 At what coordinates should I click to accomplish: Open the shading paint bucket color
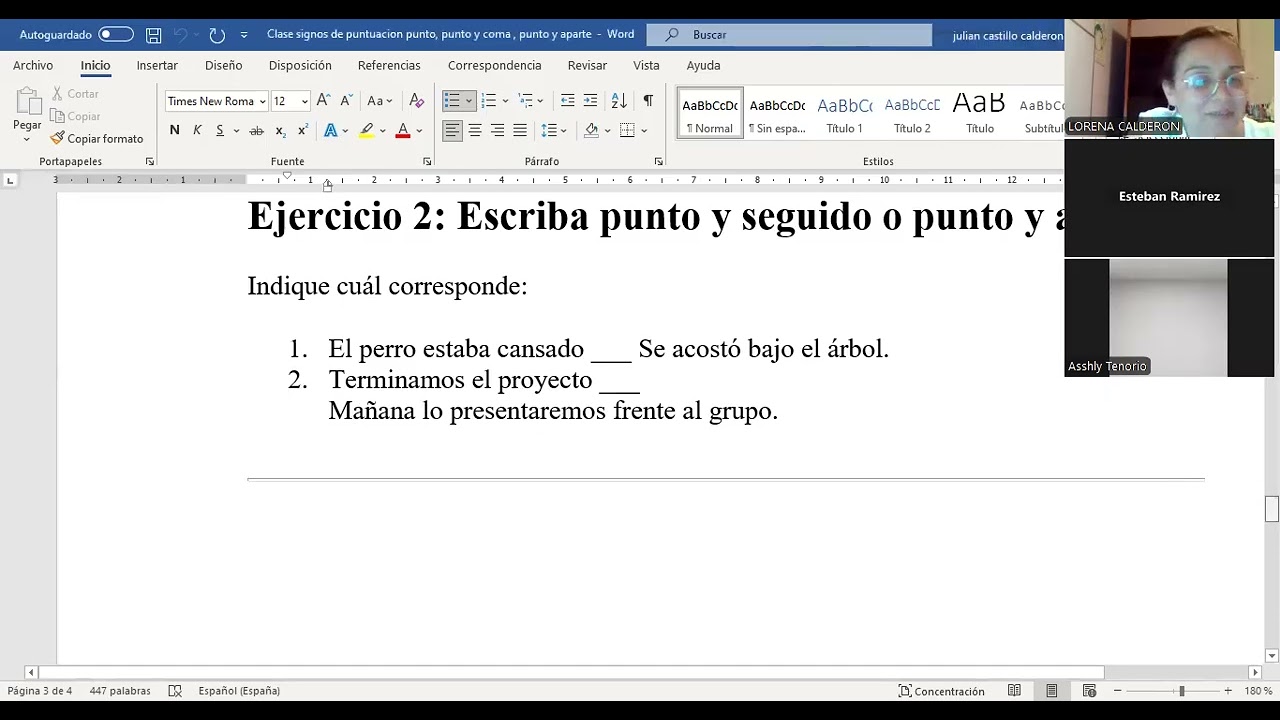(591, 131)
